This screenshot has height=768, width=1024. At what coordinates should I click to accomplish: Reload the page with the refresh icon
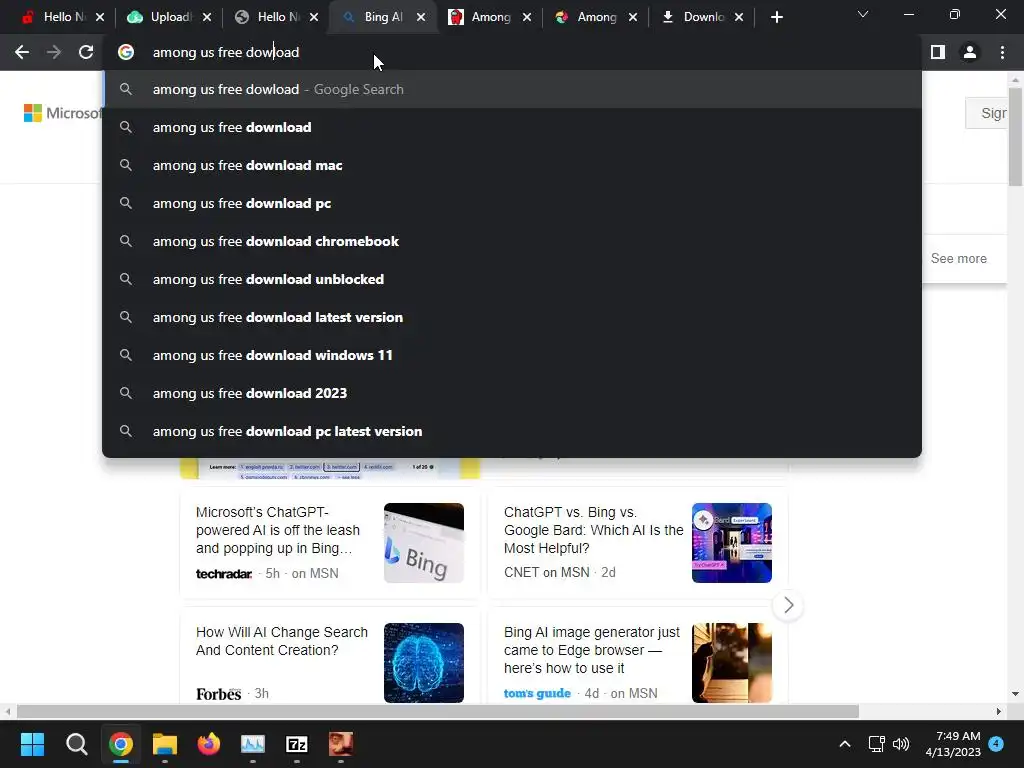(x=86, y=52)
